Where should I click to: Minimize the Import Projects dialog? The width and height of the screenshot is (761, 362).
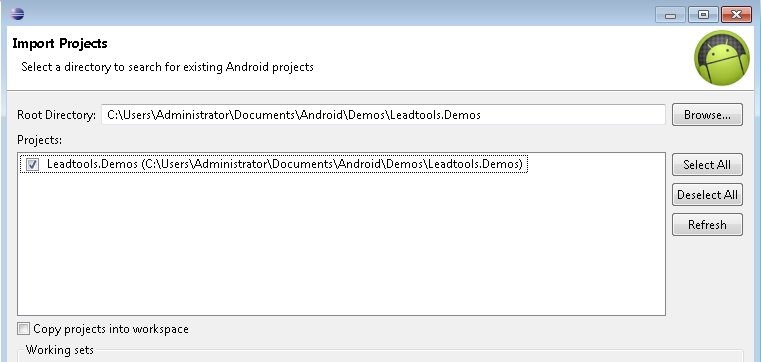[x=670, y=15]
